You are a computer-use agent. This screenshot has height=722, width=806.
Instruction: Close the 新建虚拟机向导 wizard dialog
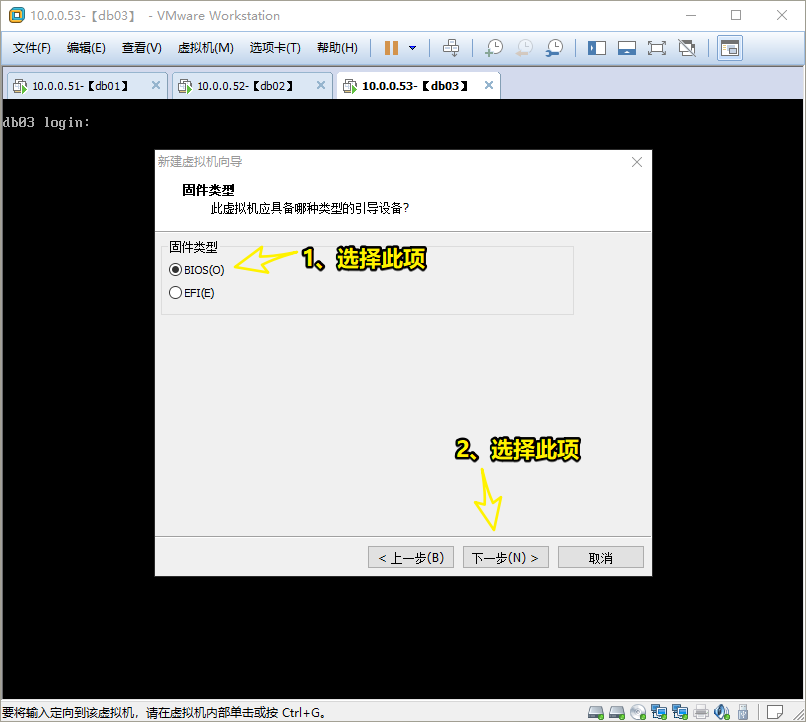pyautogui.click(x=637, y=162)
